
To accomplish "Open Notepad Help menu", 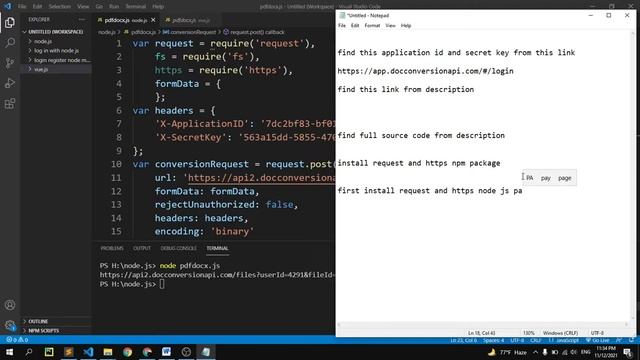I will click(x=406, y=26).
